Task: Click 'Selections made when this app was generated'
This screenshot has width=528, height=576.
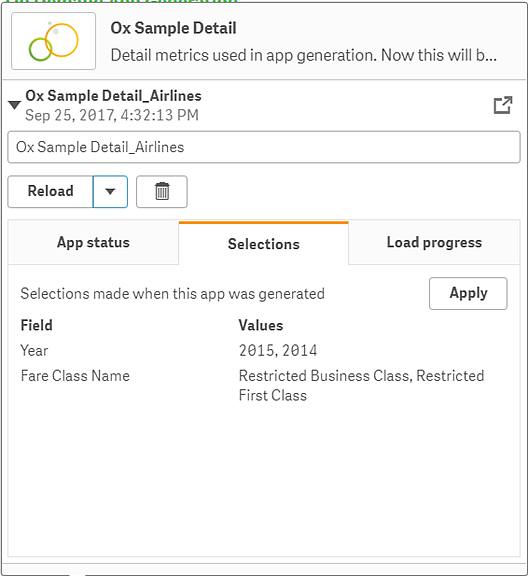Action: 172,294
